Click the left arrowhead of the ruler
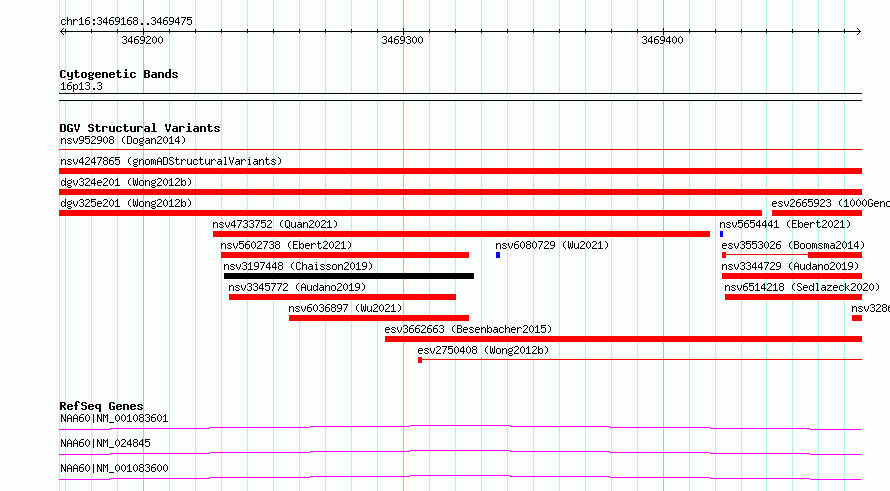This screenshot has width=890, height=491. point(62,32)
